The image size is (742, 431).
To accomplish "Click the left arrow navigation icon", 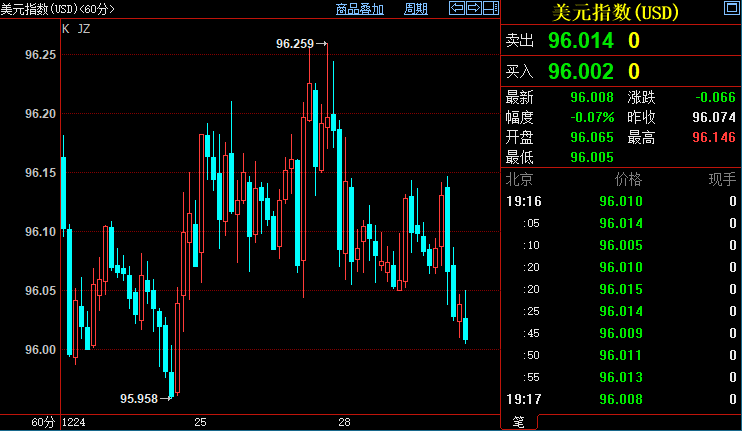I will point(457,9).
